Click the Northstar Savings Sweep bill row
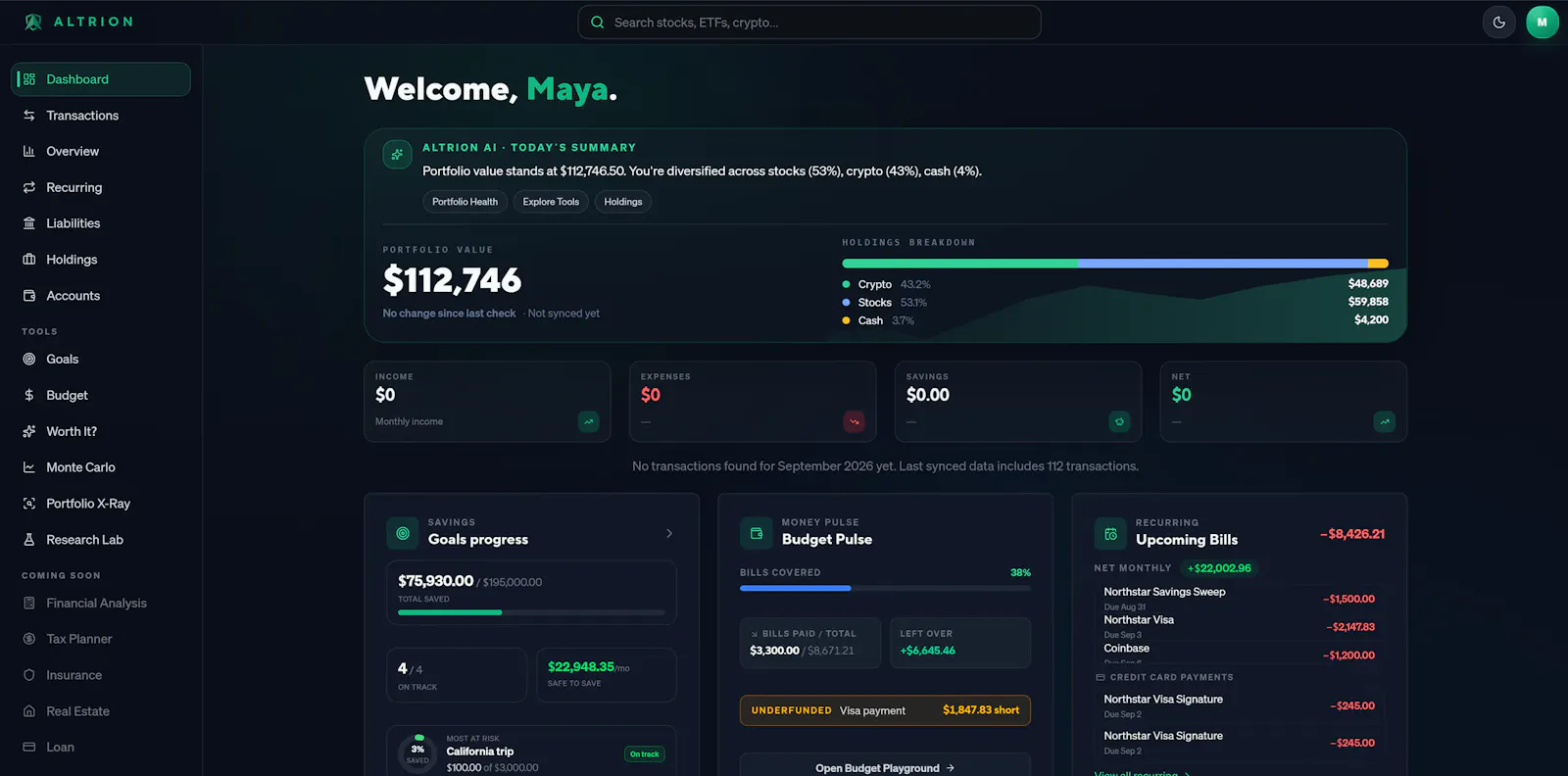 coord(1239,599)
